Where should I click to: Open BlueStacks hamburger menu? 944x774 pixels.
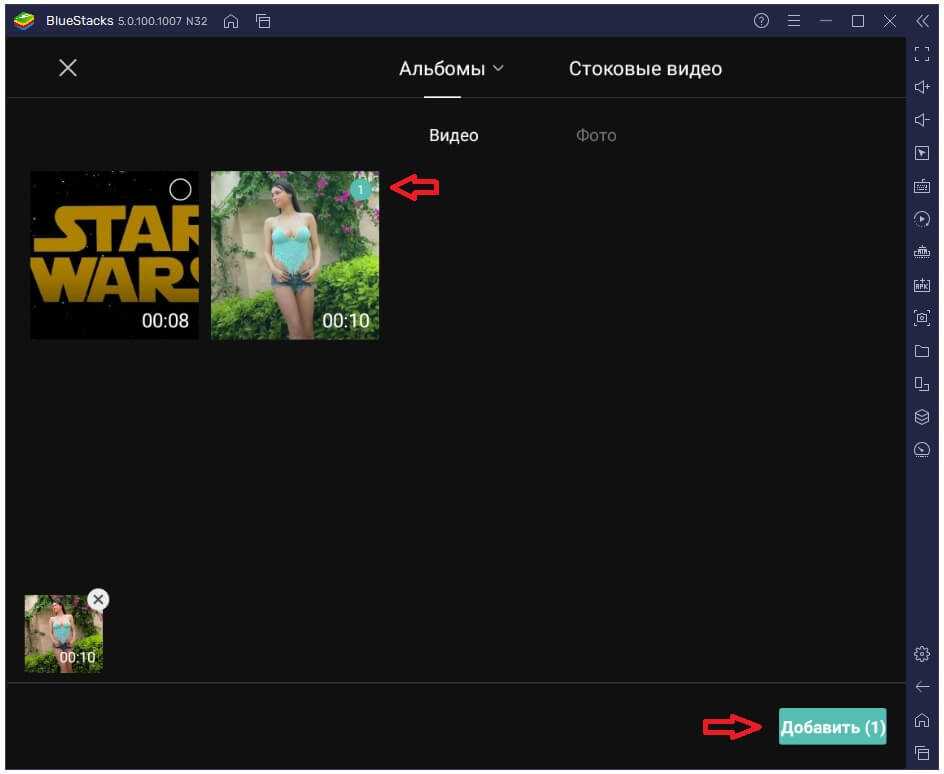tap(793, 21)
